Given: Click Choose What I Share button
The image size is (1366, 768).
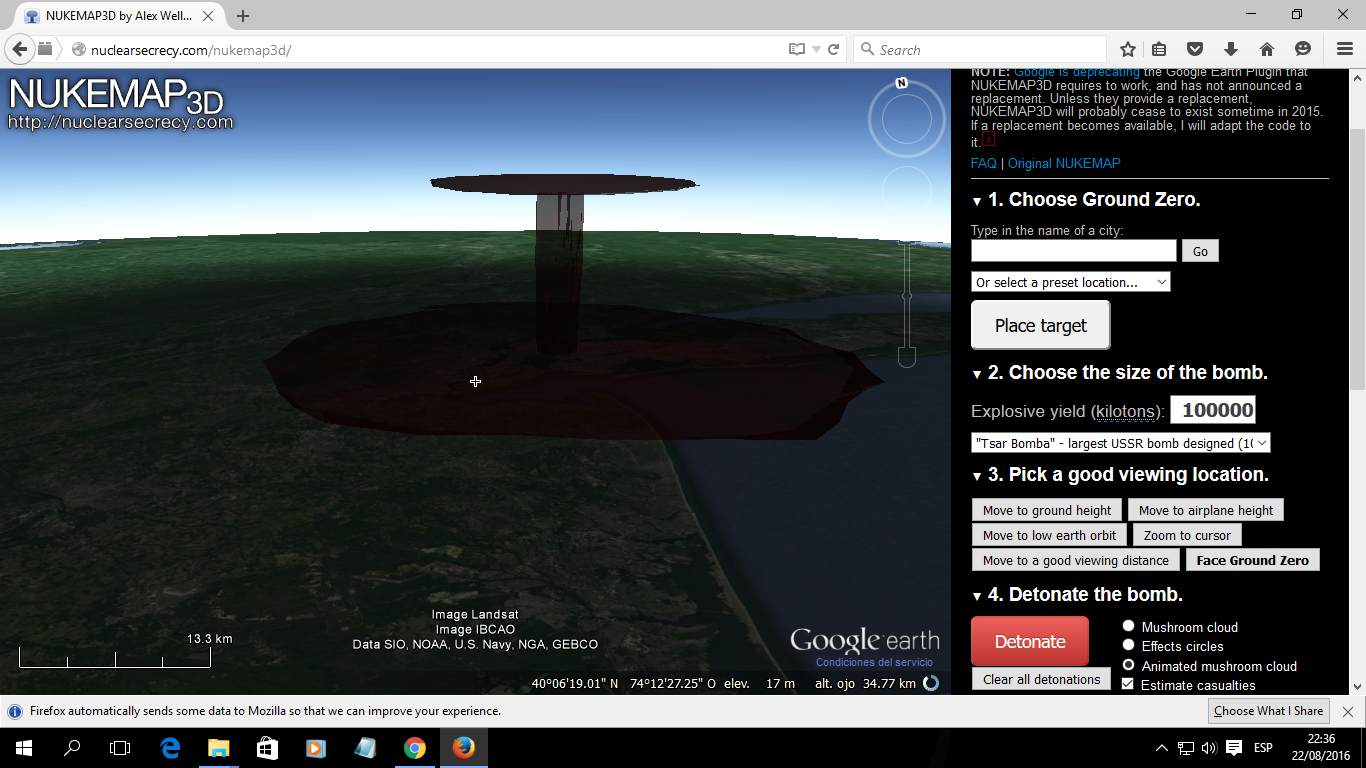Looking at the screenshot, I should 1269,711.
